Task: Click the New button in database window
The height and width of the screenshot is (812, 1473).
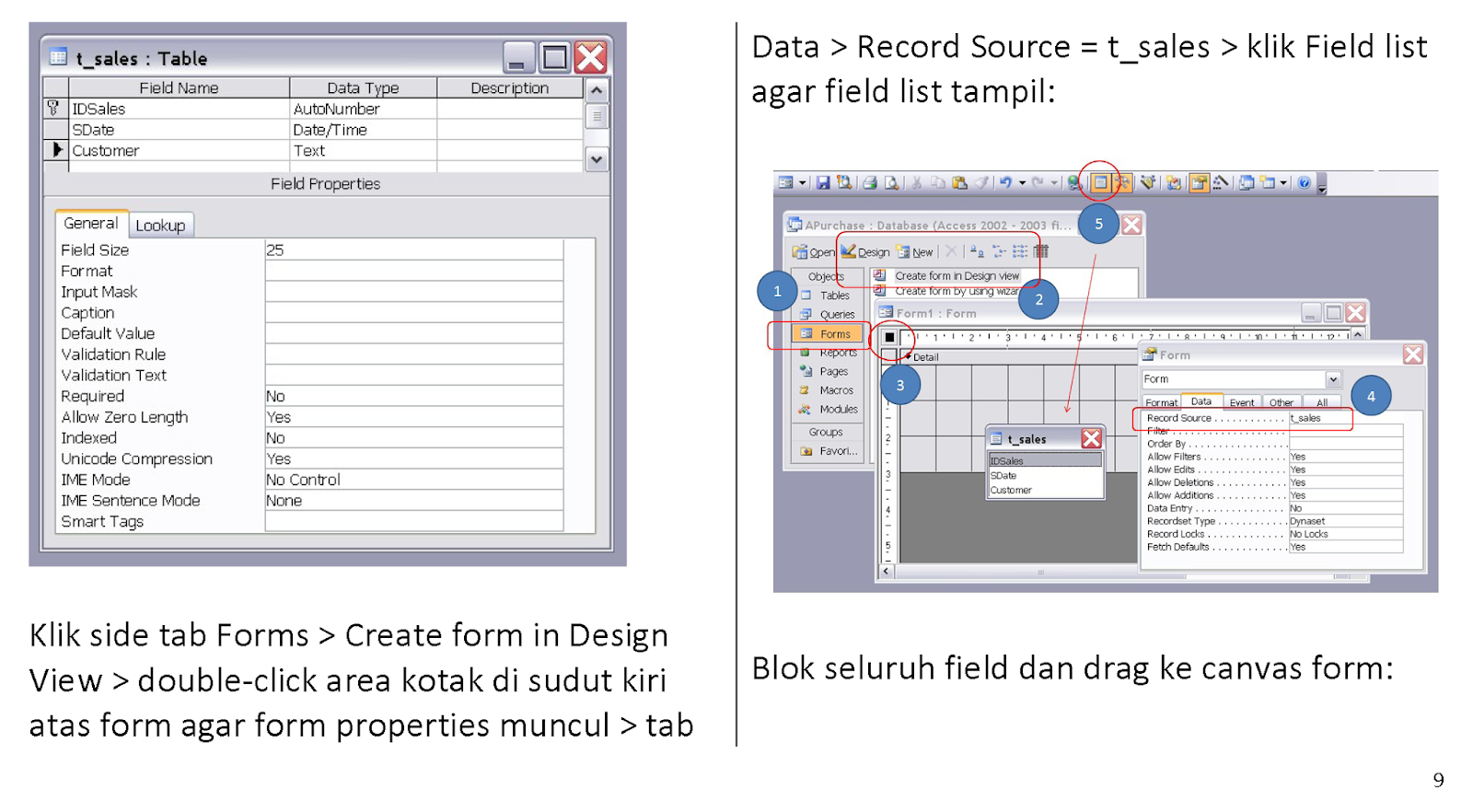Action: click(x=914, y=251)
